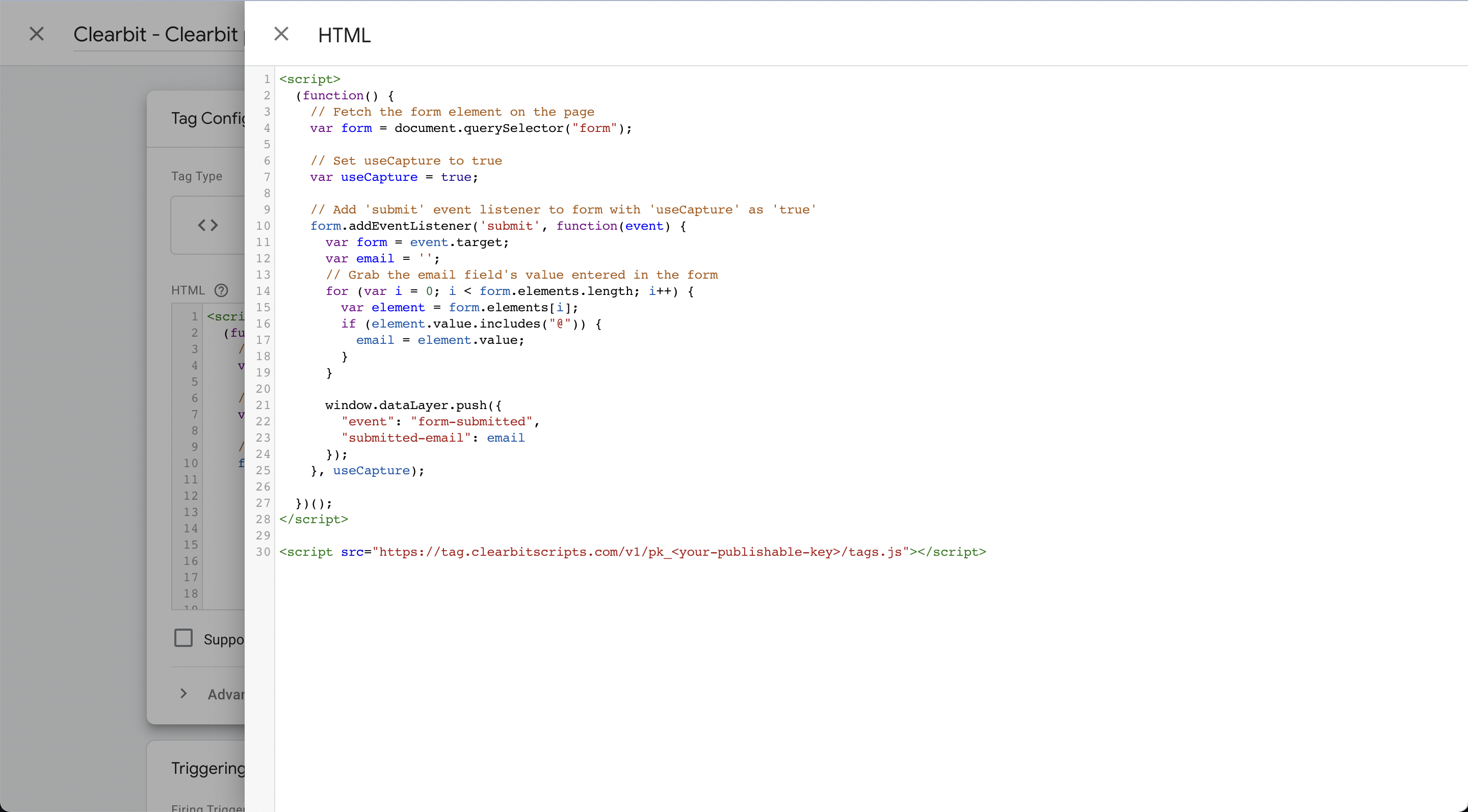
Task: Click the '(function() {' line 2
Action: [x=345, y=96]
